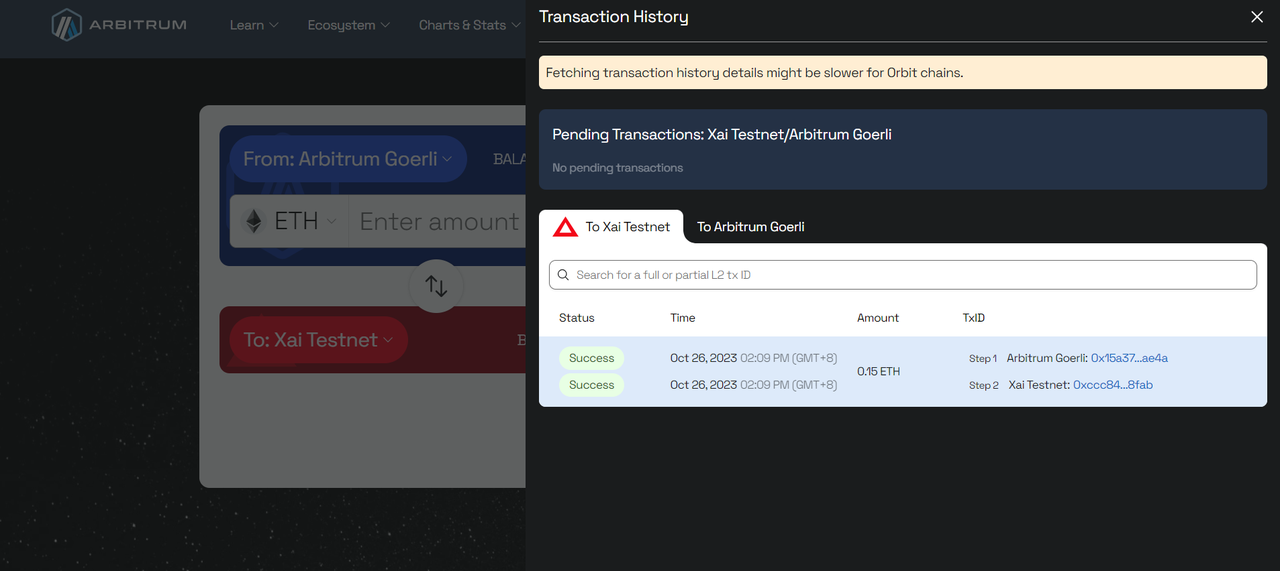Screen dimensions: 1280x571
Task: Expand the Learn menu
Action: click(254, 25)
